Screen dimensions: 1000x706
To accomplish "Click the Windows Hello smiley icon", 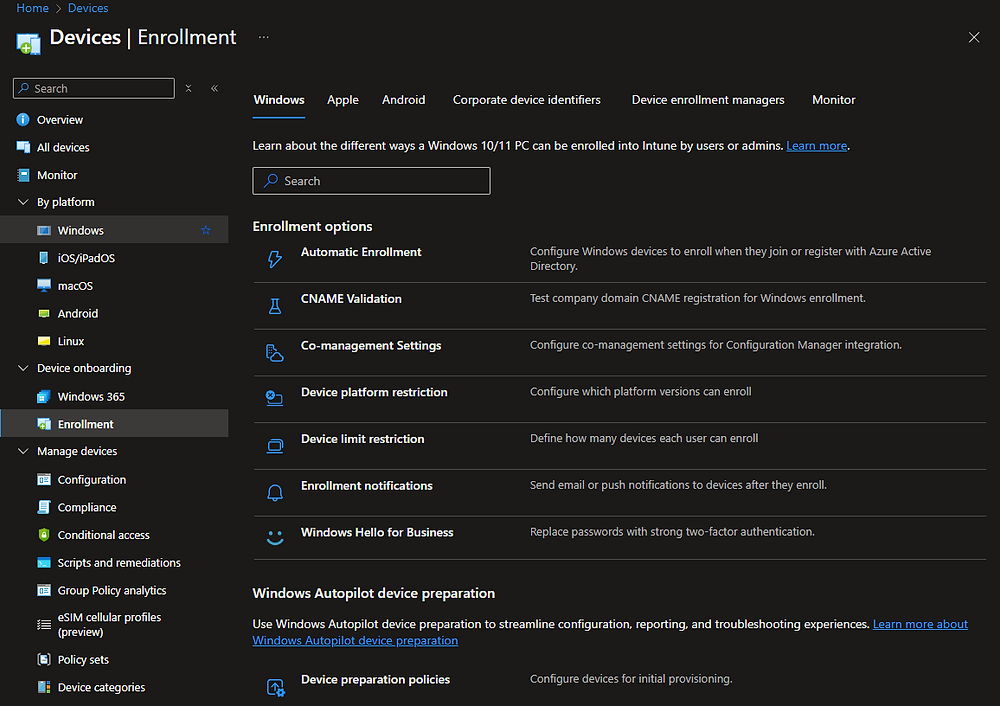I will click(x=275, y=538).
